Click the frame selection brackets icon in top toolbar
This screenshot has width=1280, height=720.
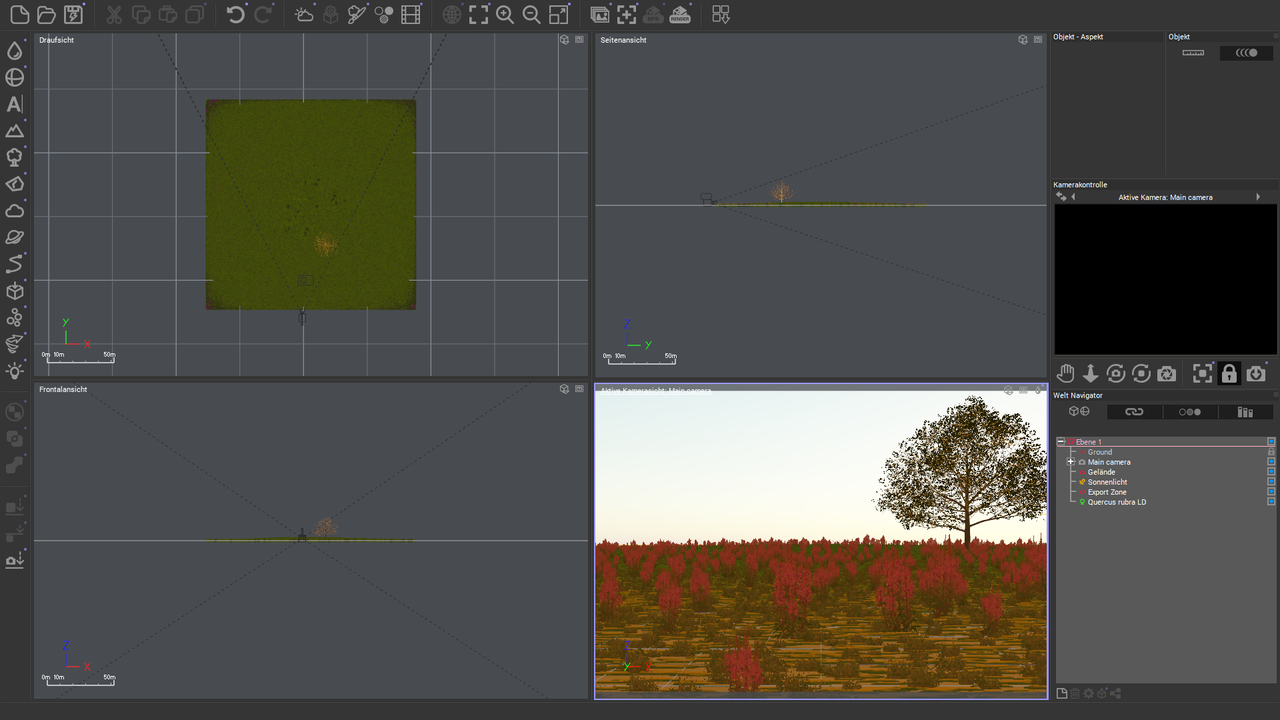(x=479, y=15)
